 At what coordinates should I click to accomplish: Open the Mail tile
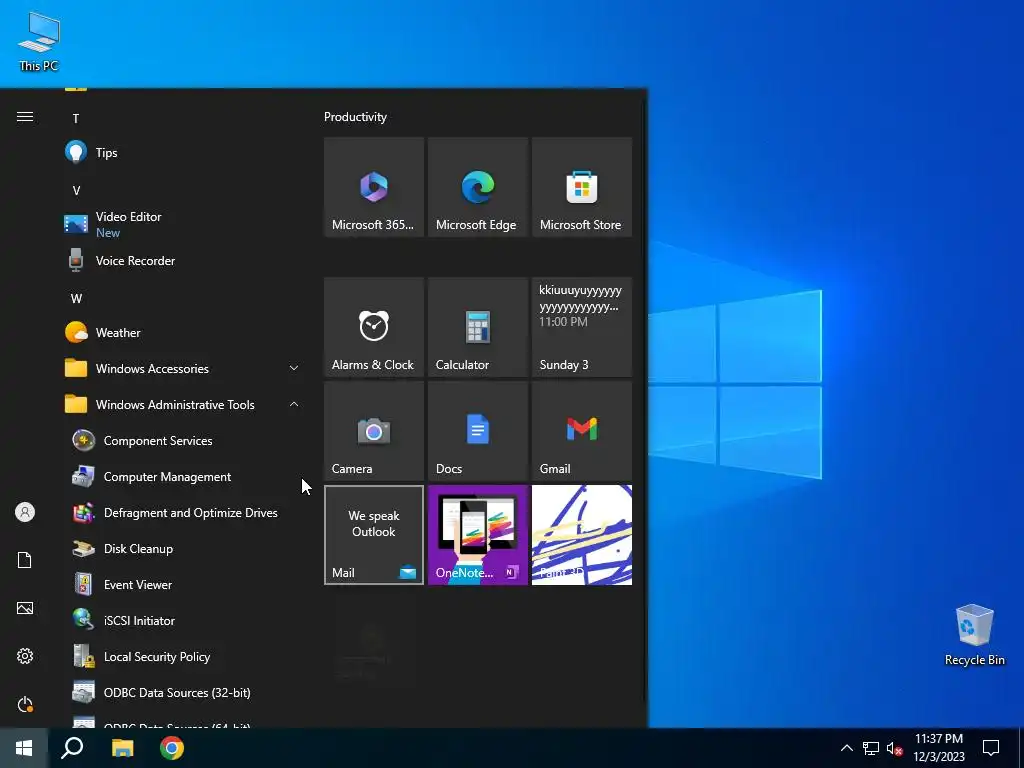374,535
